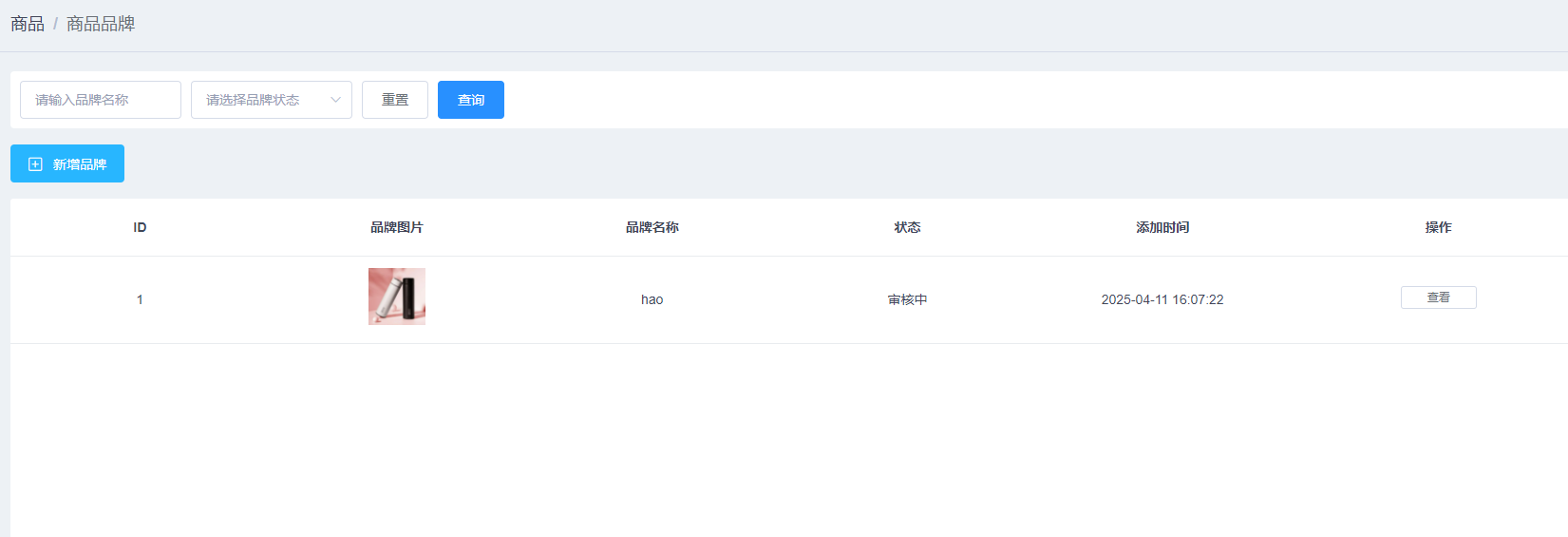Screen dimensions: 1568x537
Task: Click the ID column header
Action: [x=140, y=227]
